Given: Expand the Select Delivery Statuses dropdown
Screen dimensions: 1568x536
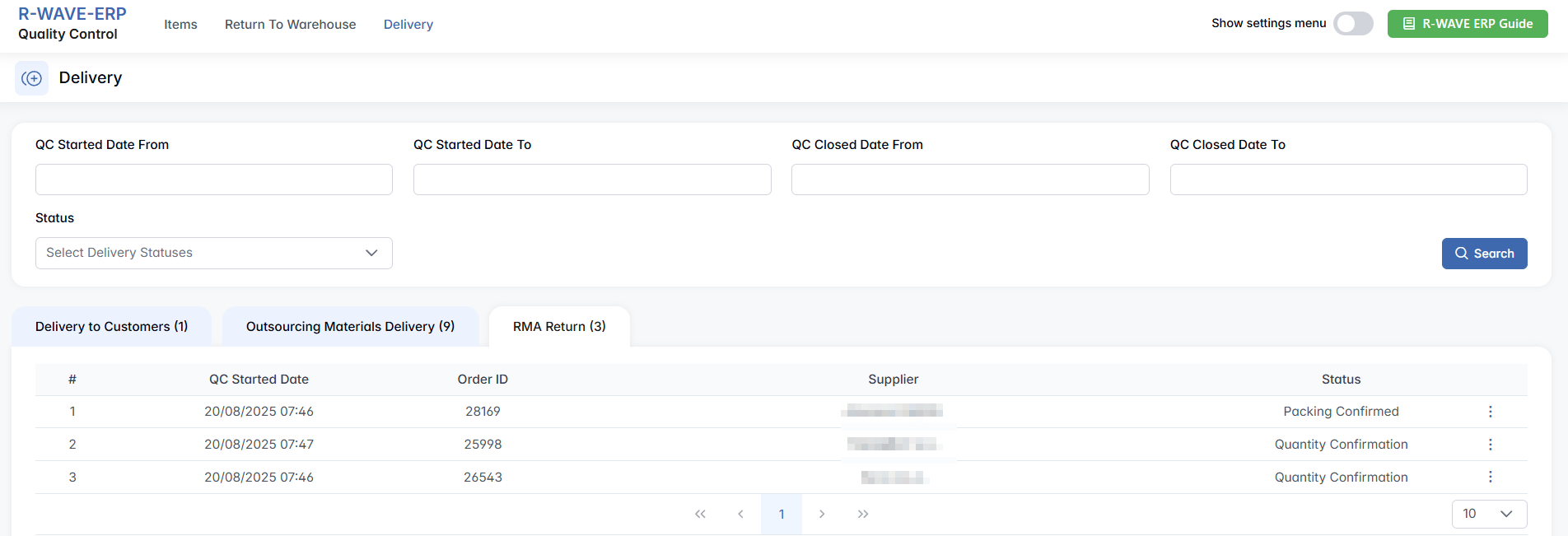Looking at the screenshot, I should point(213,253).
